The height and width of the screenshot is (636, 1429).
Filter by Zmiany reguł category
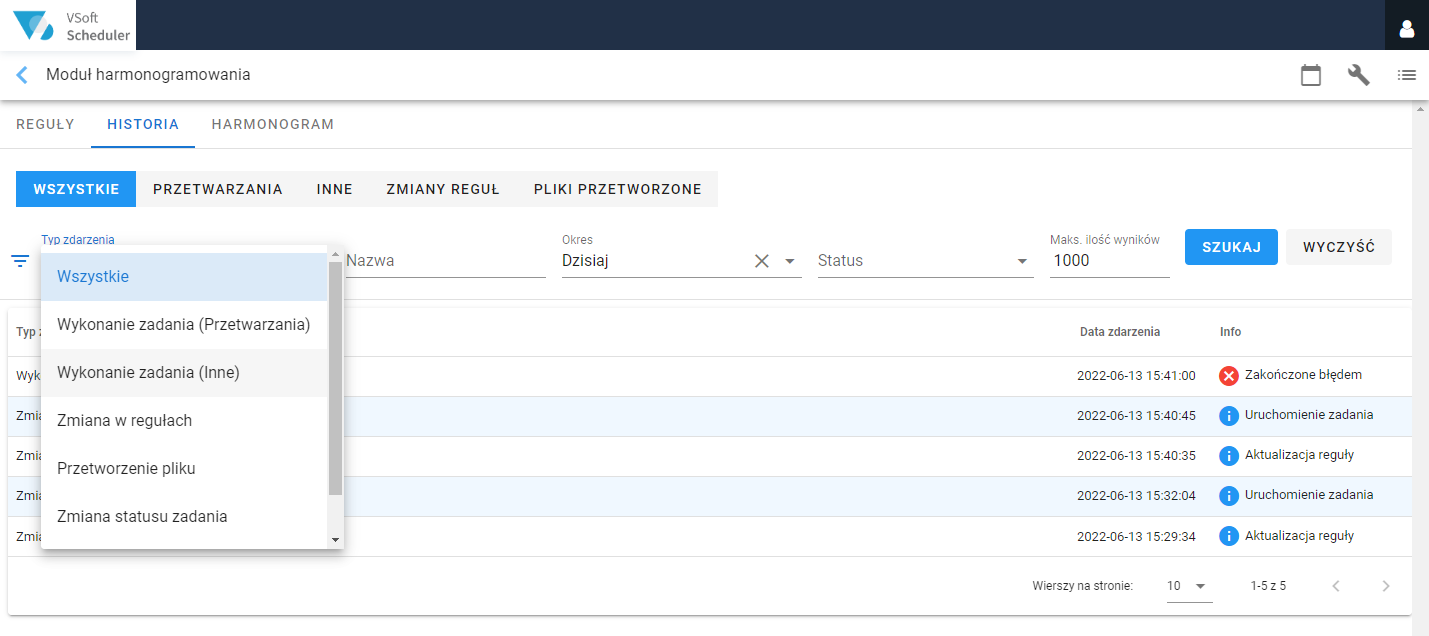coord(443,189)
